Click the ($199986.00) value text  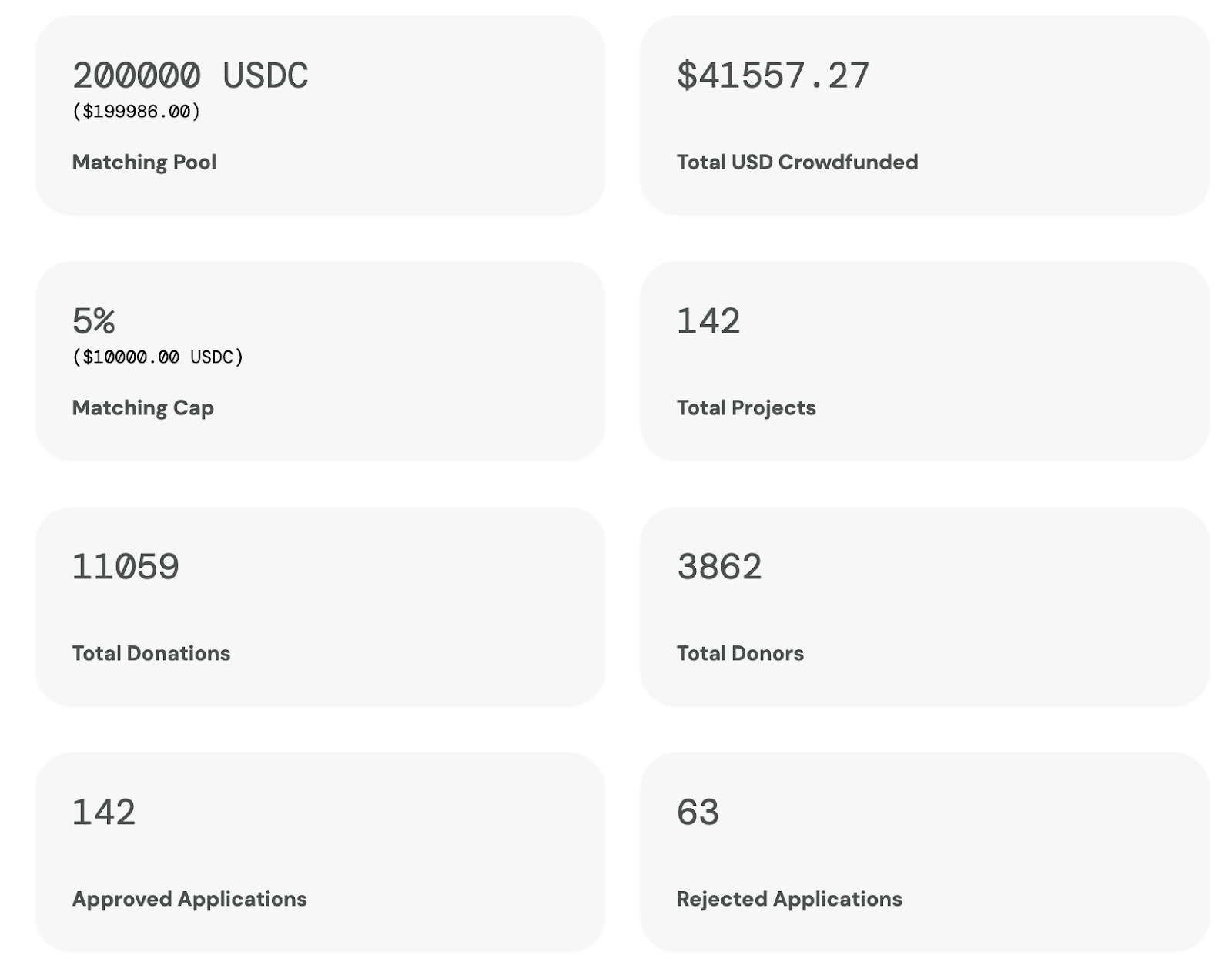pos(136,112)
